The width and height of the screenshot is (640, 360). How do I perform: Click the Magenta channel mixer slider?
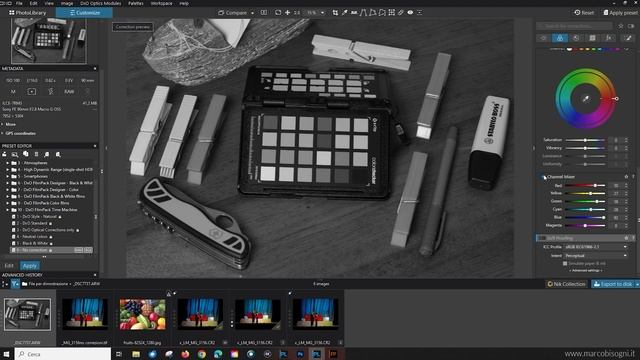[x=585, y=225]
